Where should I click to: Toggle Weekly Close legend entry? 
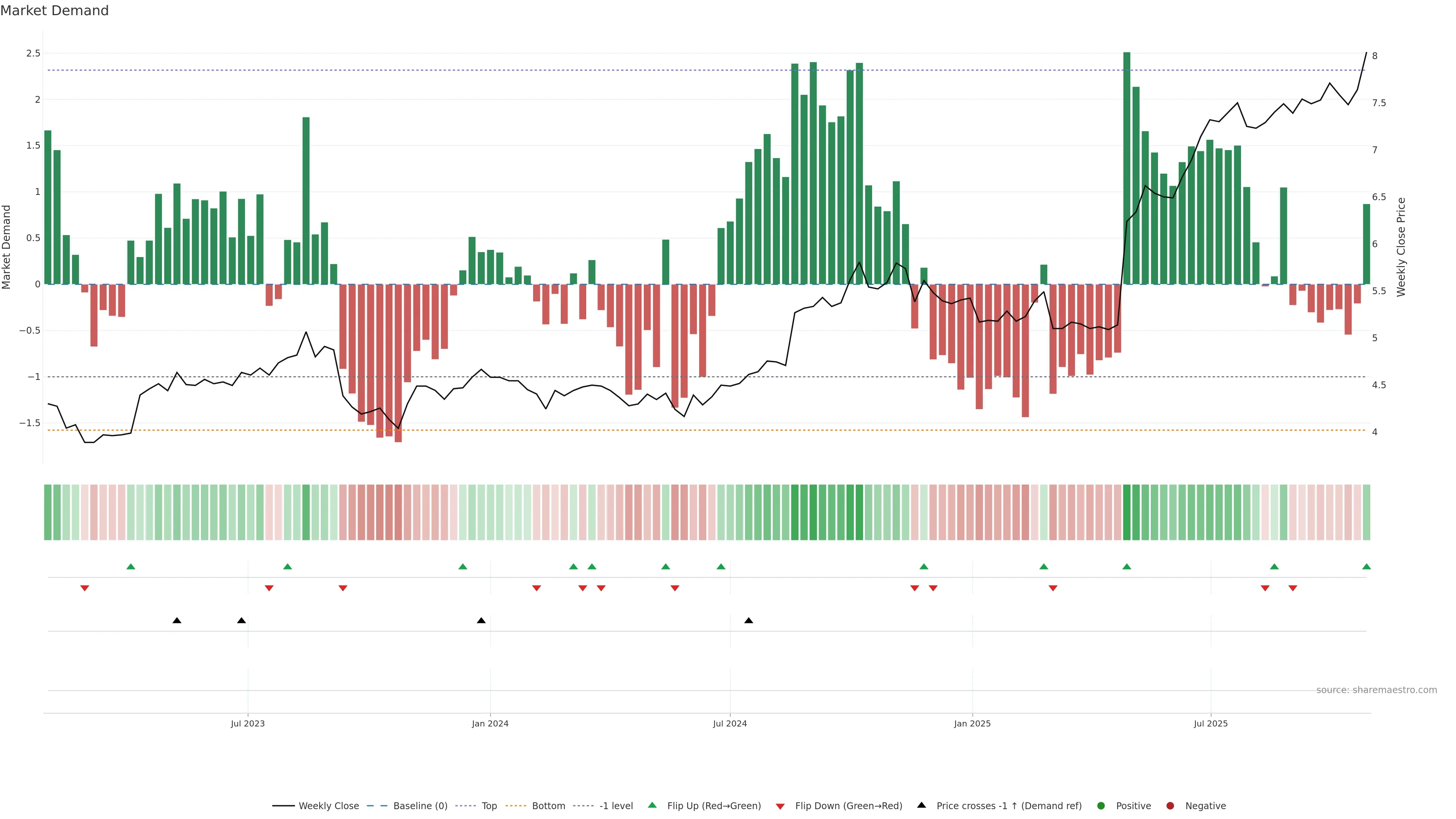coord(328,805)
